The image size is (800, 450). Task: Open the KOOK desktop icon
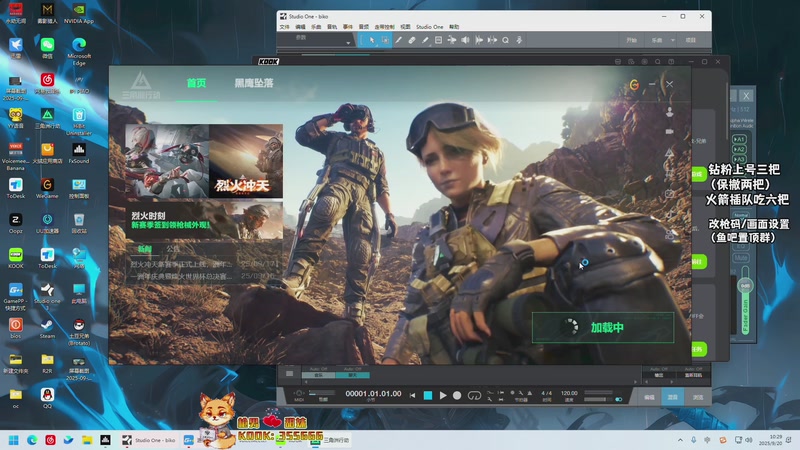pyautogui.click(x=16, y=258)
